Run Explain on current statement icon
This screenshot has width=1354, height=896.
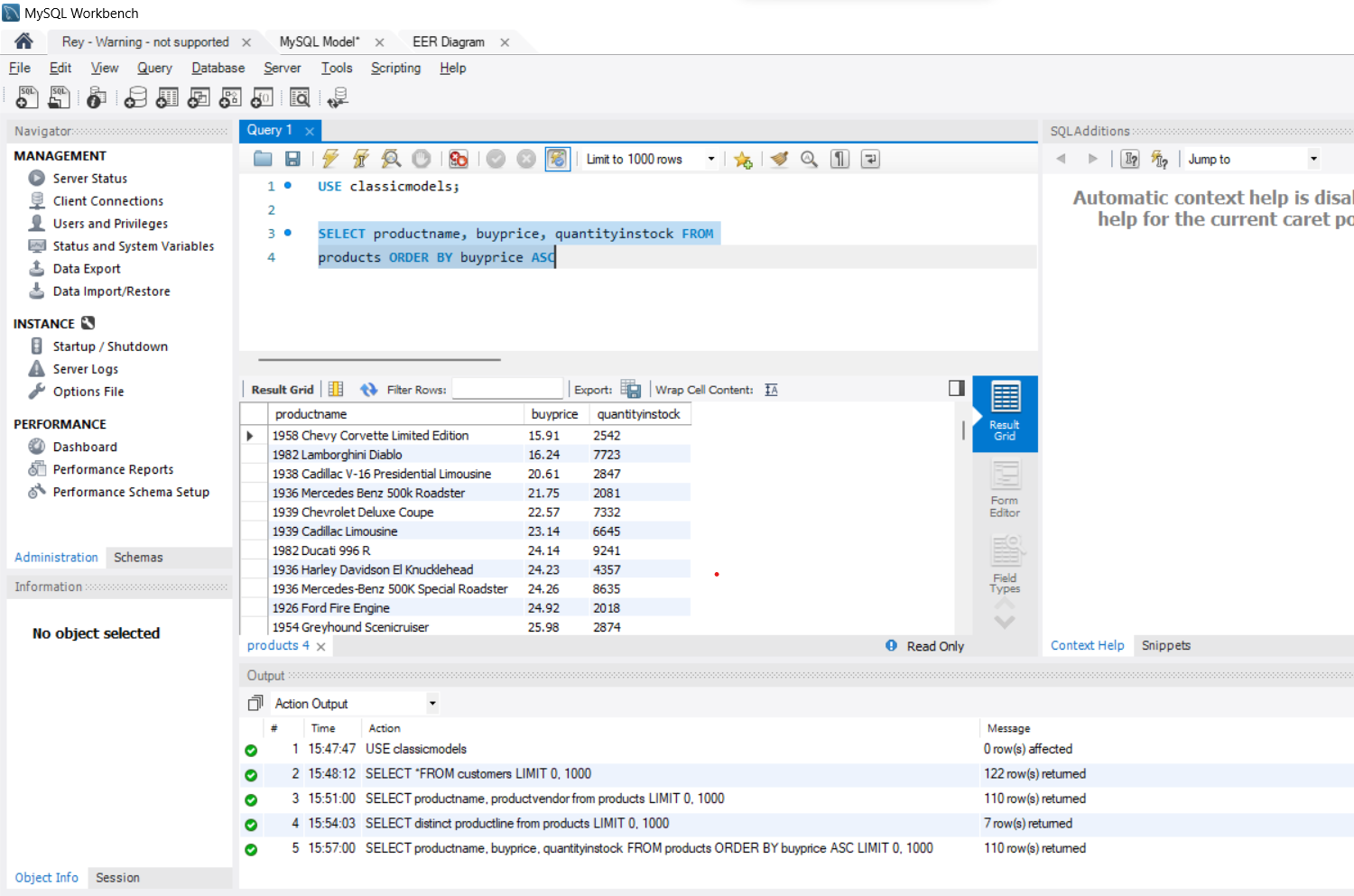coord(391,159)
